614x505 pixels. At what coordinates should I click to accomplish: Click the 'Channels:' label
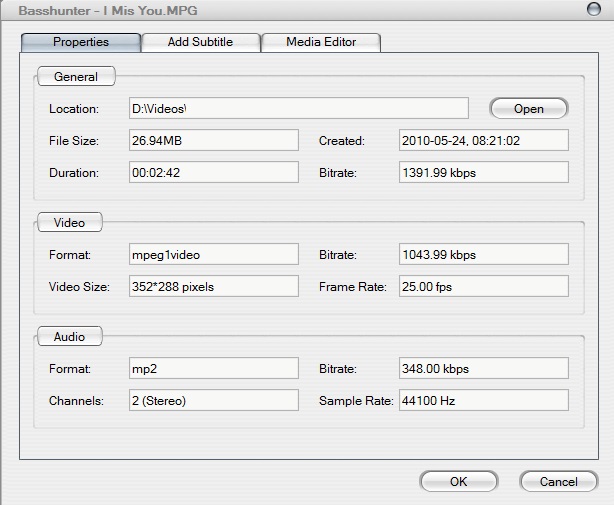76,401
